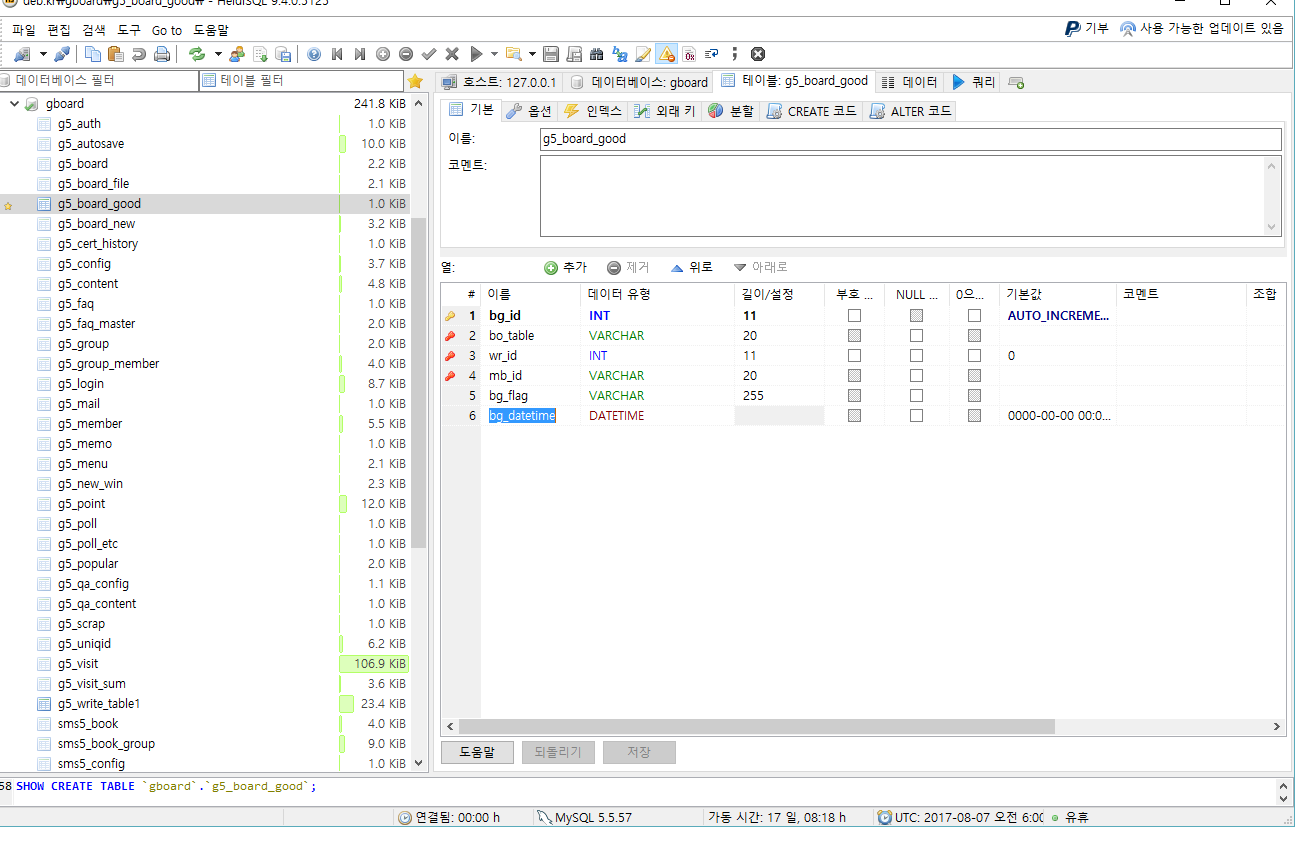Toggle allow NULL checkbox for bg_flag row
The image size is (1302, 842).
[x=916, y=396]
